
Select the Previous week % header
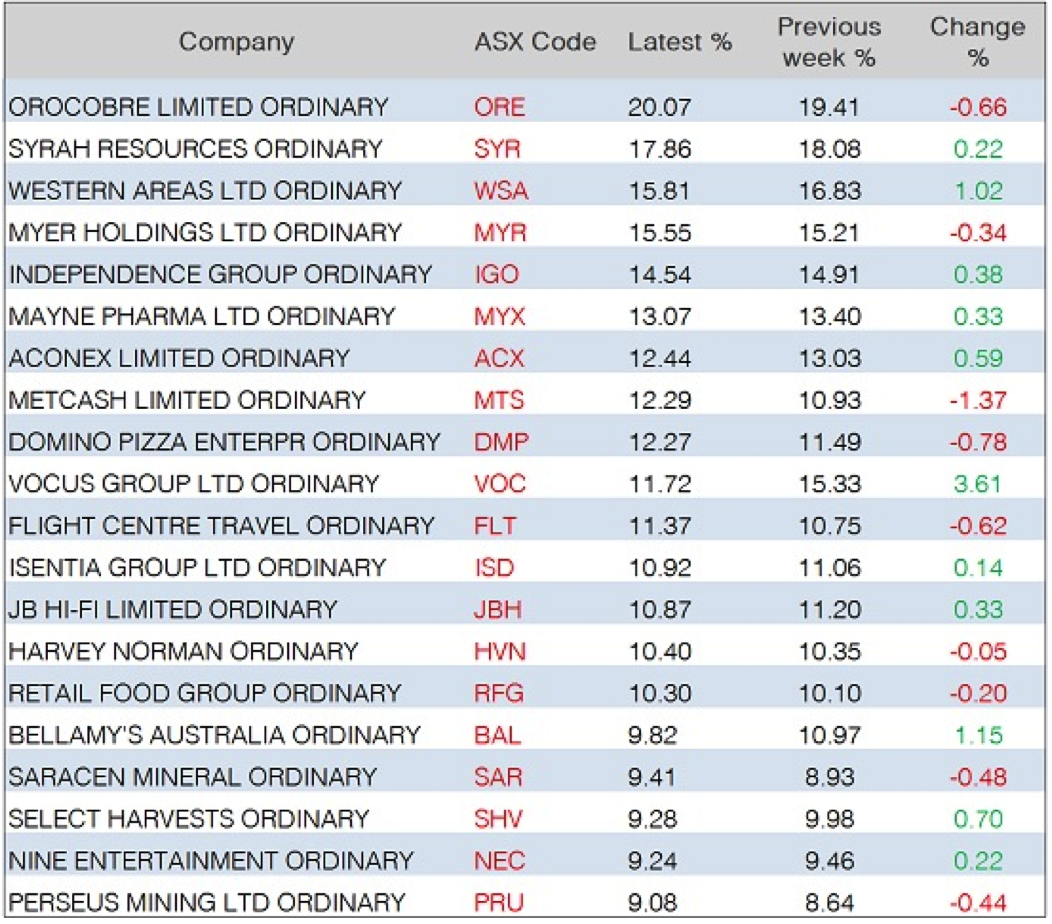829,42
